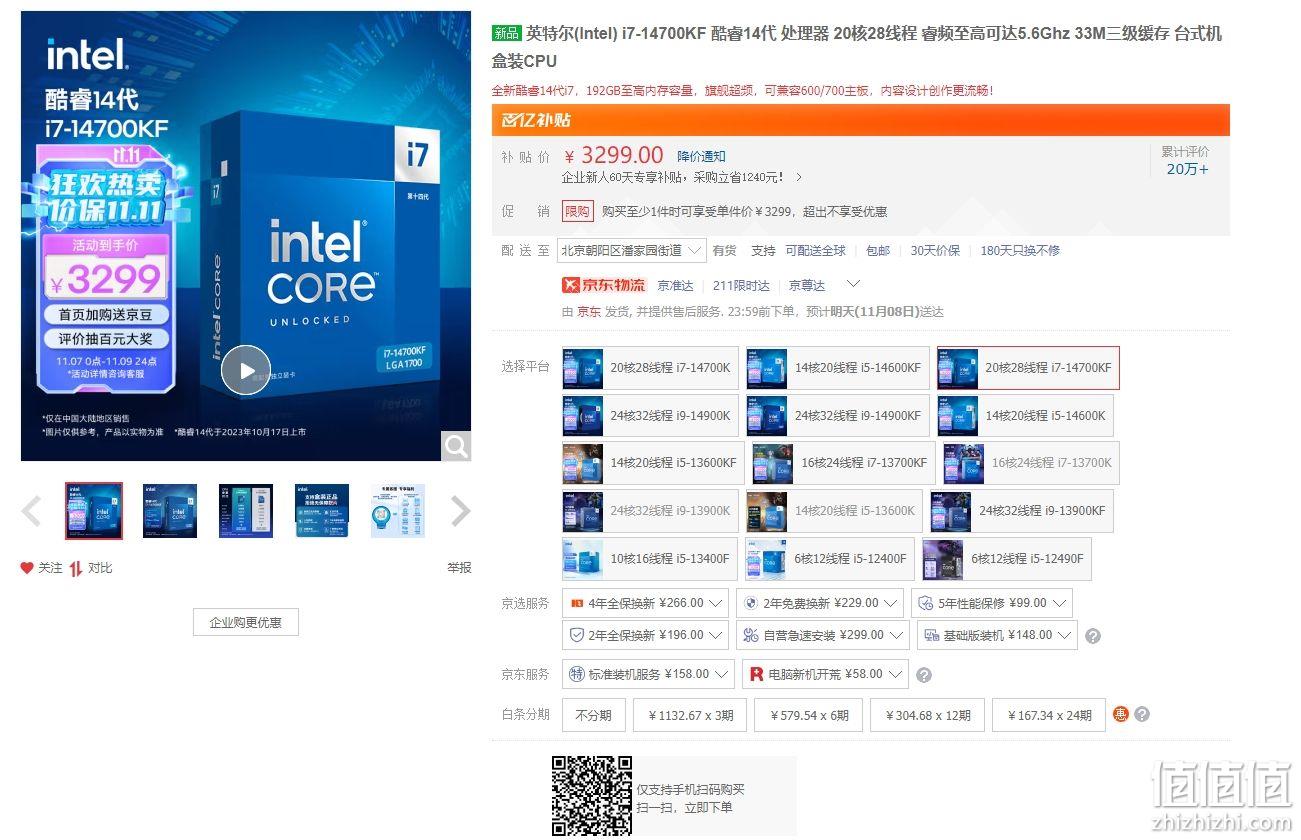Choose ¥1132.67 x 3期 installment
The height and width of the screenshot is (840, 1301).
[690, 715]
